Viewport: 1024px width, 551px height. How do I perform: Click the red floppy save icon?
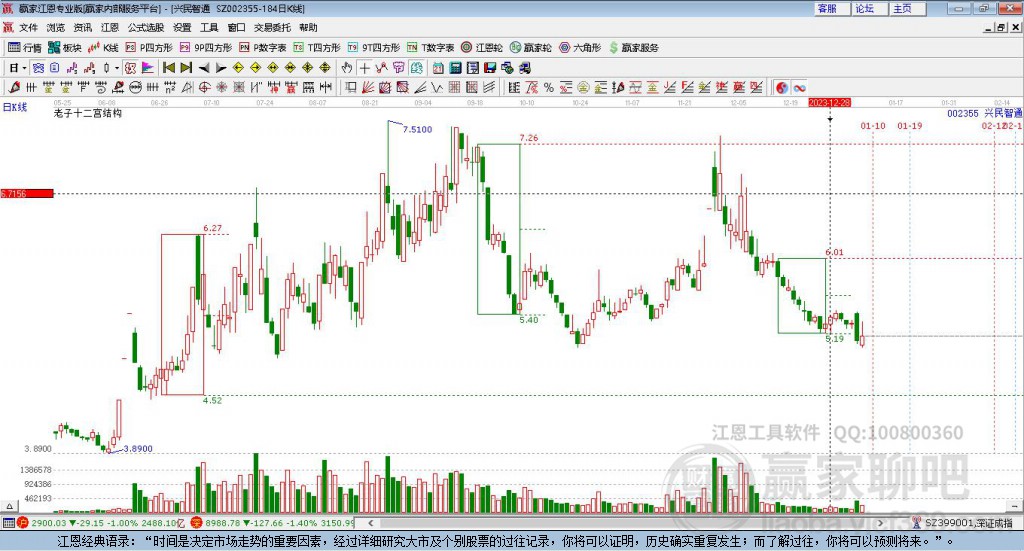[x=490, y=68]
